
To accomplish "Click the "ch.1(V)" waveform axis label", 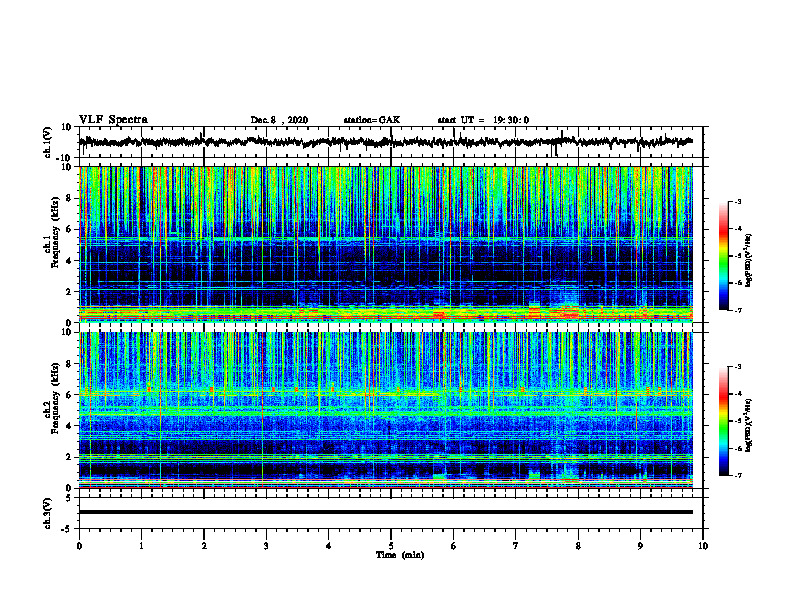I will pyautogui.click(x=48, y=142).
